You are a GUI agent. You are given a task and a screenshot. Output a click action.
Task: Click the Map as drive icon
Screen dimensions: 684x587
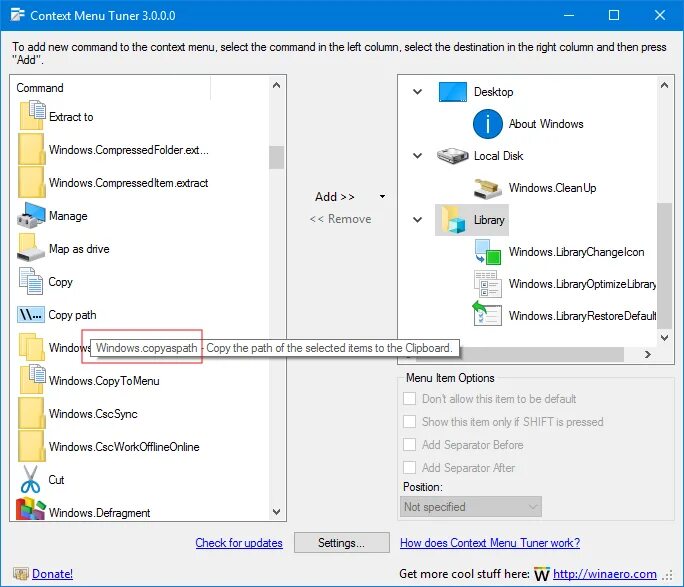pyautogui.click(x=31, y=248)
